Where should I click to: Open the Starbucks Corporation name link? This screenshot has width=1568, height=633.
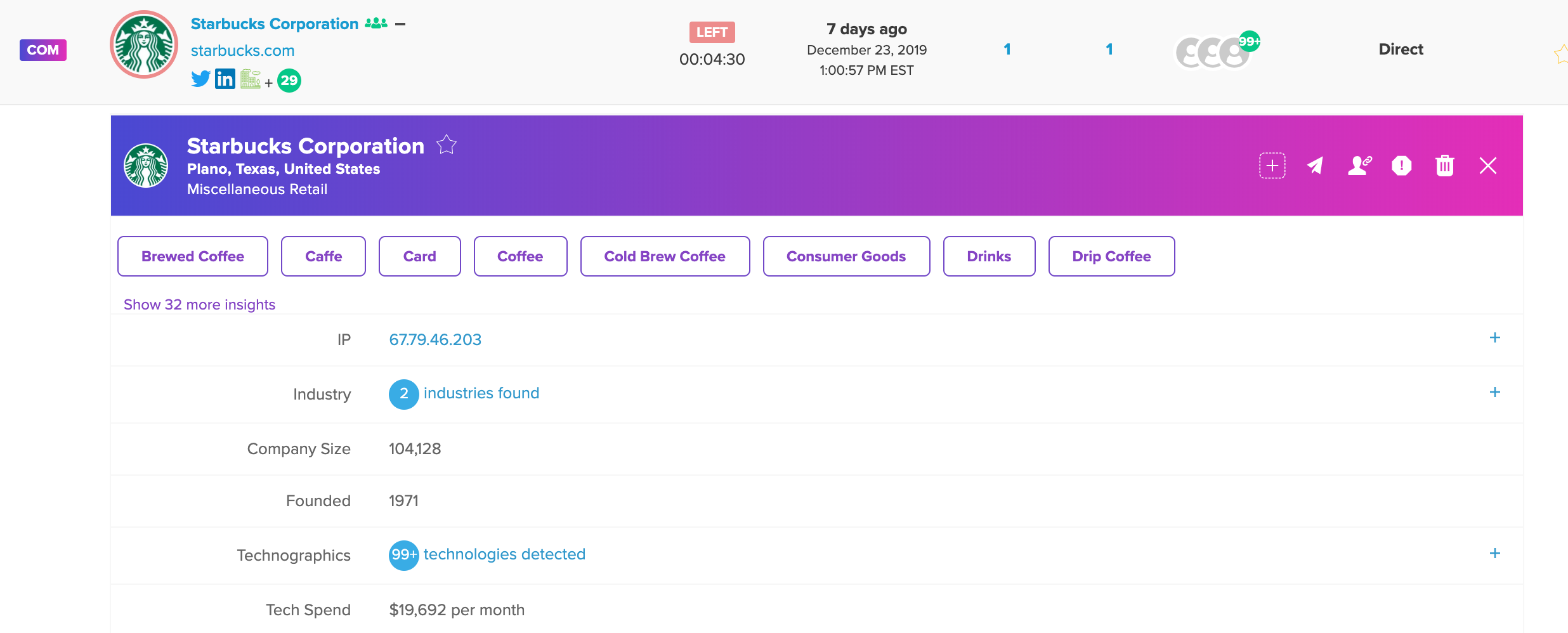(x=275, y=23)
